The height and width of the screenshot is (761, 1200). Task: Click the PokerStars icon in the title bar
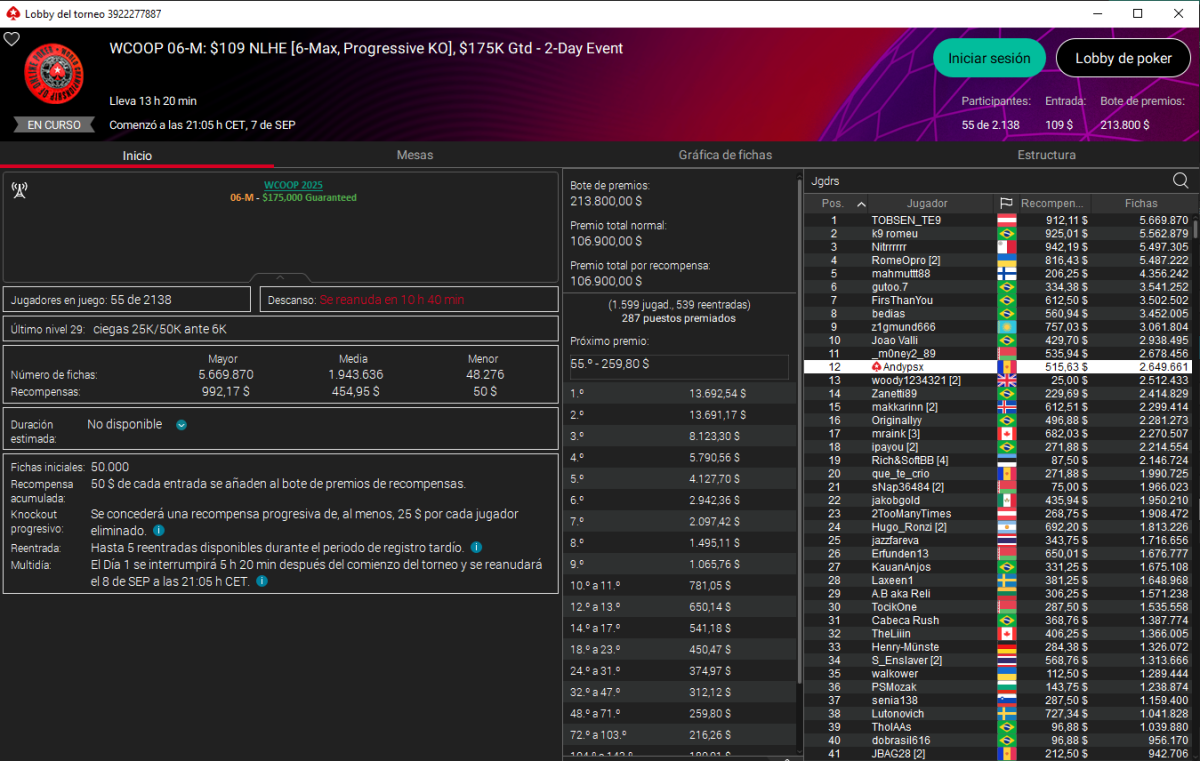coord(13,14)
